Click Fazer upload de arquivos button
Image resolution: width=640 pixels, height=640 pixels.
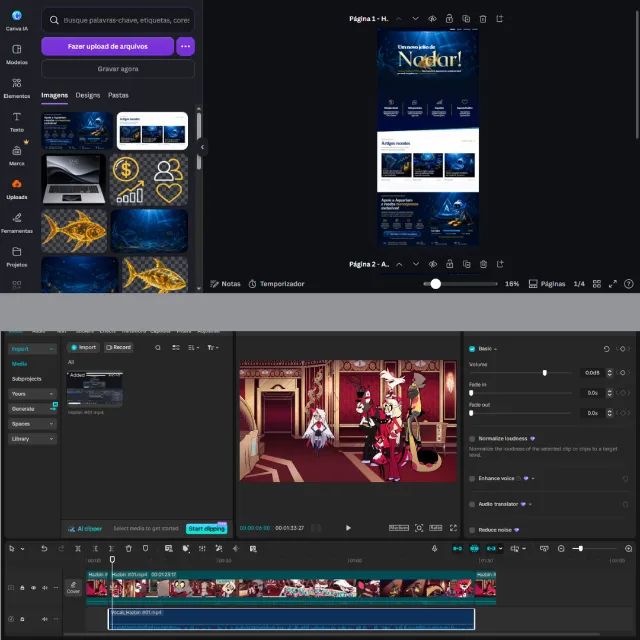tap(108, 47)
